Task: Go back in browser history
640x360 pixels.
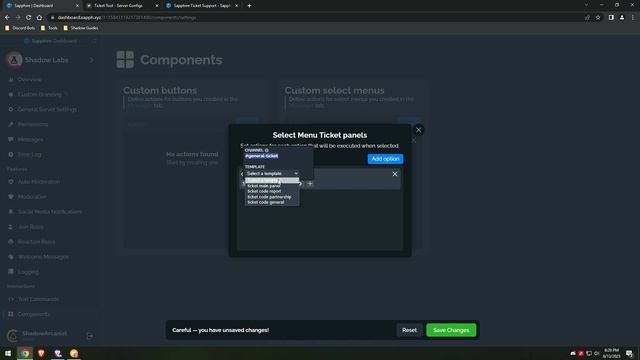Action: click(x=7, y=18)
